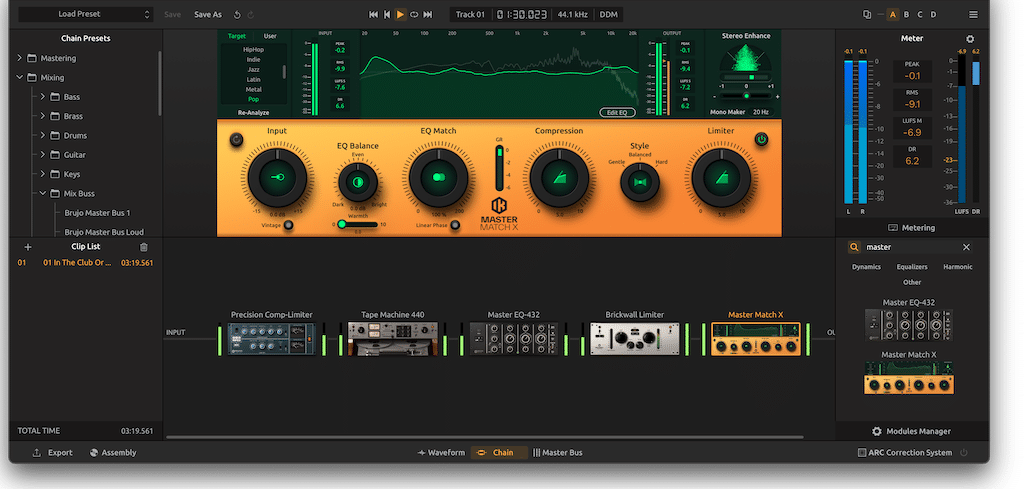Expand the Bass folder
Screen dimensions: 1024x489
click(x=42, y=97)
